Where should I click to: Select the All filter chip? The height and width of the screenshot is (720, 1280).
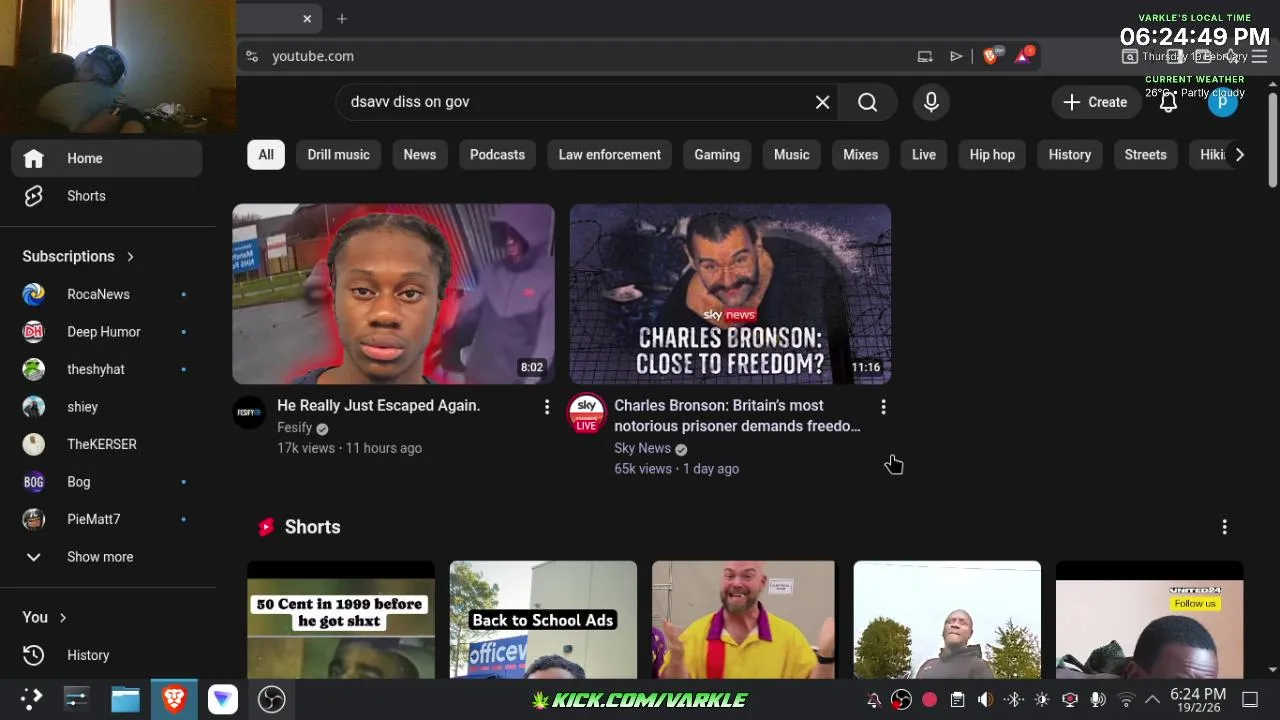click(266, 155)
